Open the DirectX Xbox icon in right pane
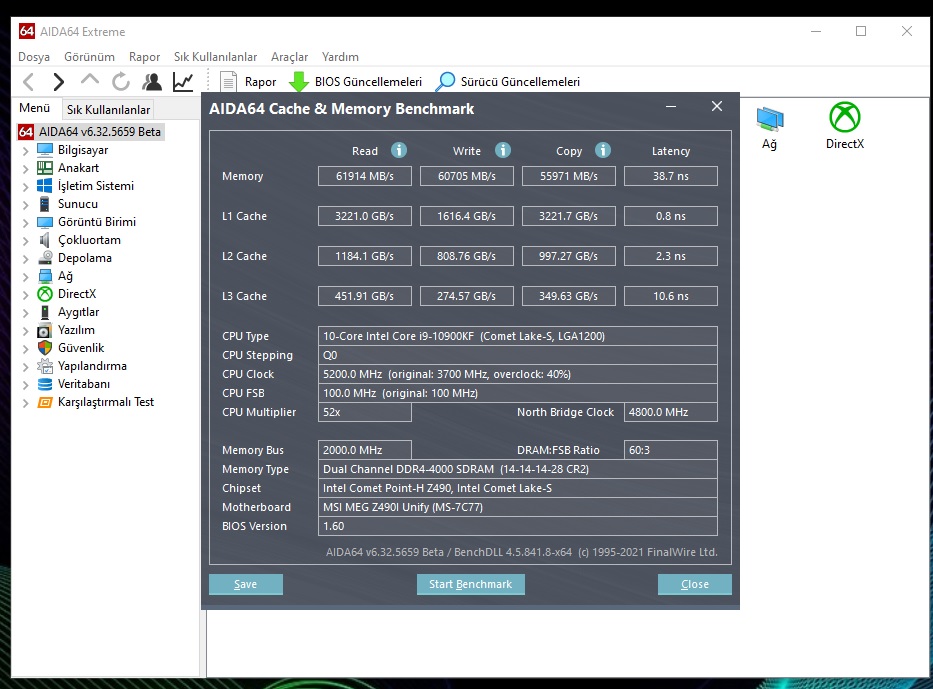This screenshot has height=689, width=933. (x=845, y=117)
